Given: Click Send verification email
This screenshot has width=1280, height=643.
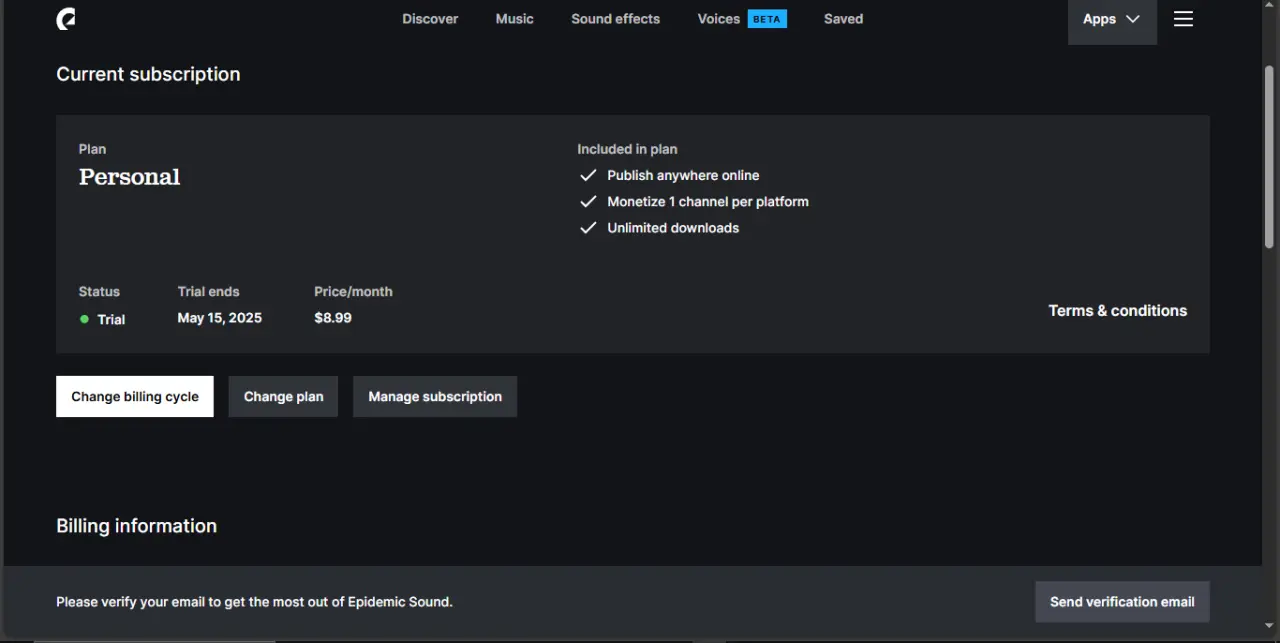Looking at the screenshot, I should (1122, 602).
